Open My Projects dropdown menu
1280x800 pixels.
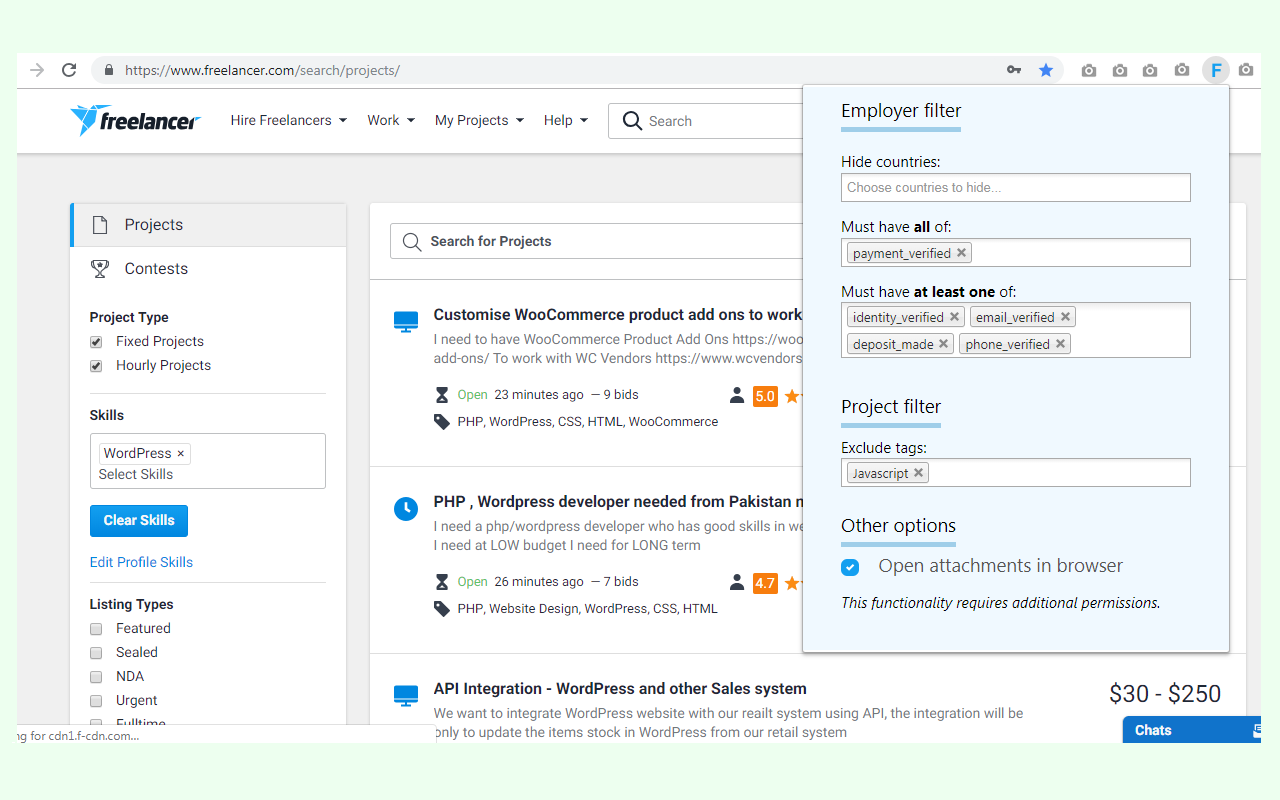click(x=479, y=120)
